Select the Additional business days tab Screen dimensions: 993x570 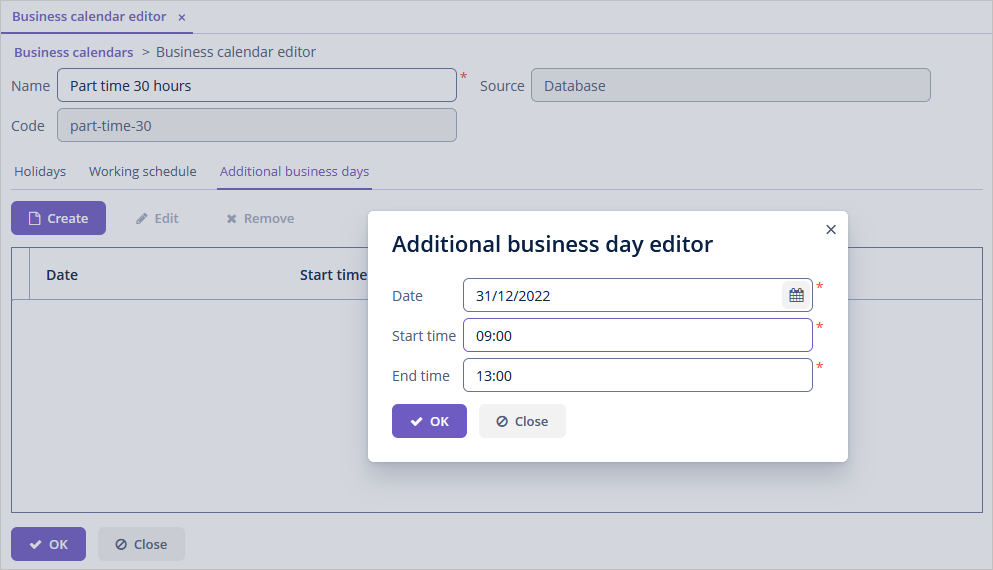pos(294,171)
